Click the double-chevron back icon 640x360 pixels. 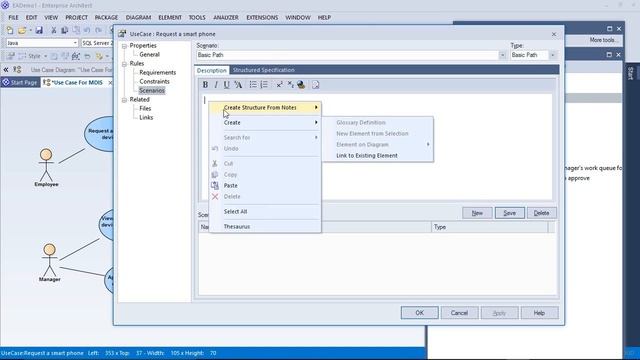[x=6, y=70]
